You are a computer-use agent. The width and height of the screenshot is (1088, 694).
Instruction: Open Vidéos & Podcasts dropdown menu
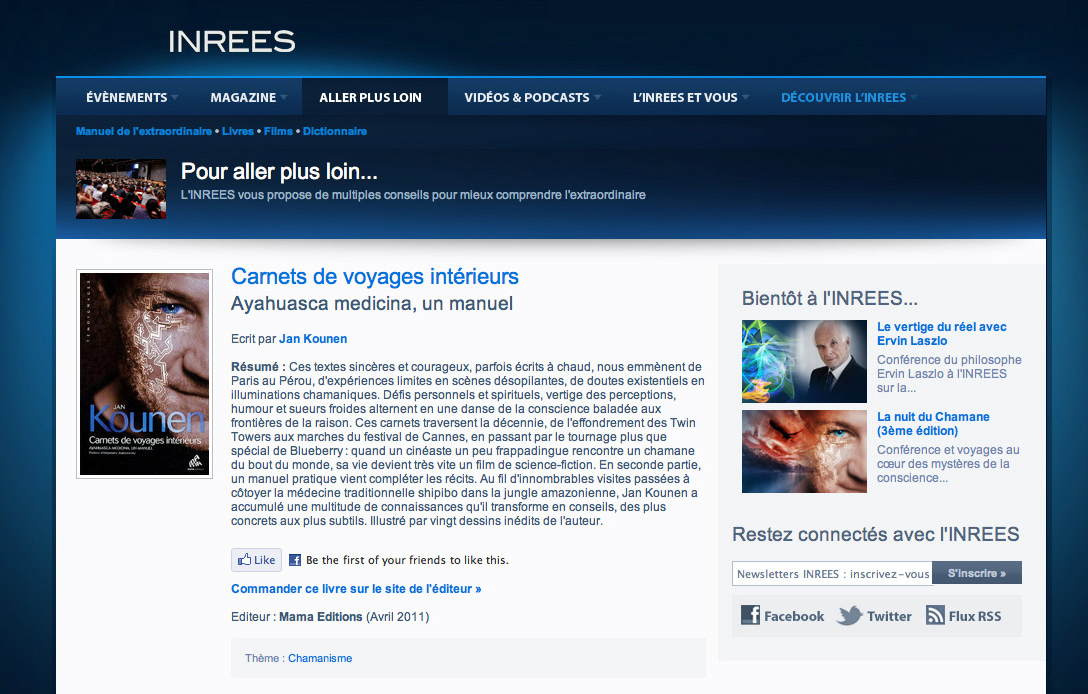tap(532, 98)
